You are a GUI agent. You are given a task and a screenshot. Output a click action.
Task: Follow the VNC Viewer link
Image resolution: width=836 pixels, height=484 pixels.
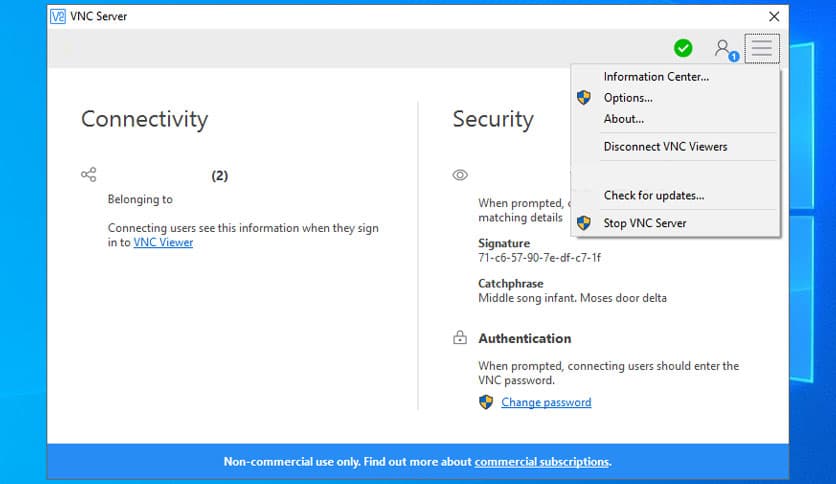(163, 243)
